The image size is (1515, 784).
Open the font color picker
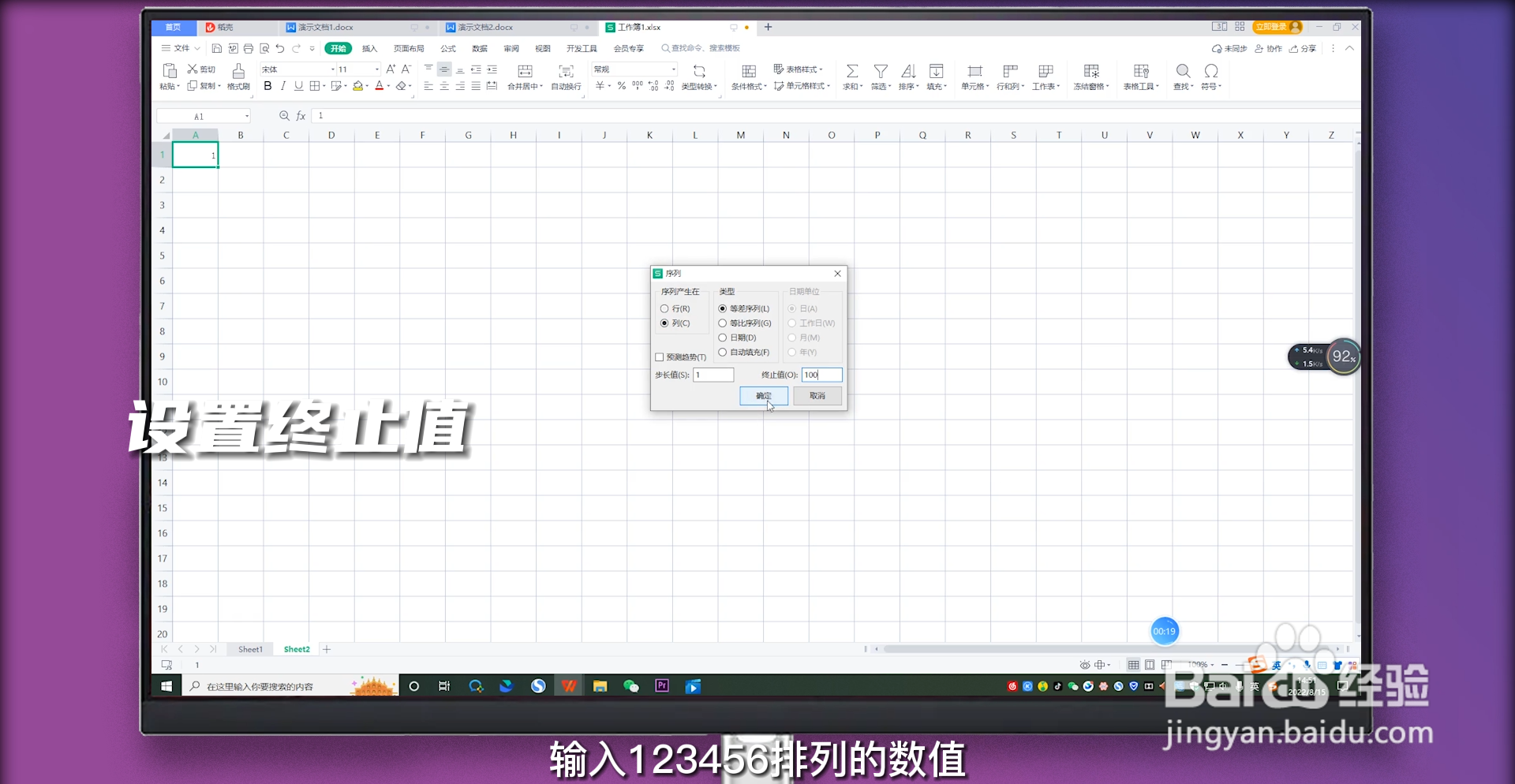coord(389,86)
